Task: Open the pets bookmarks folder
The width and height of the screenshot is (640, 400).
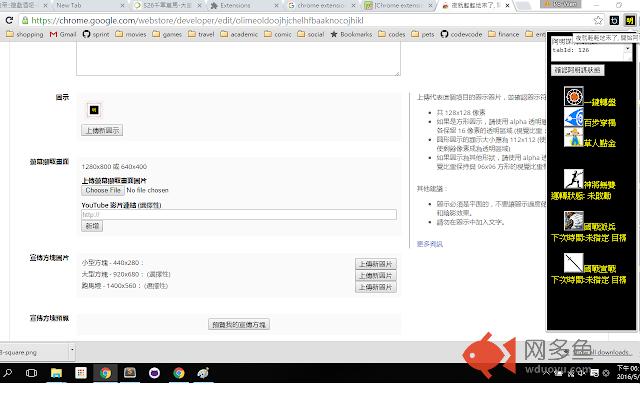Action: (x=423, y=34)
